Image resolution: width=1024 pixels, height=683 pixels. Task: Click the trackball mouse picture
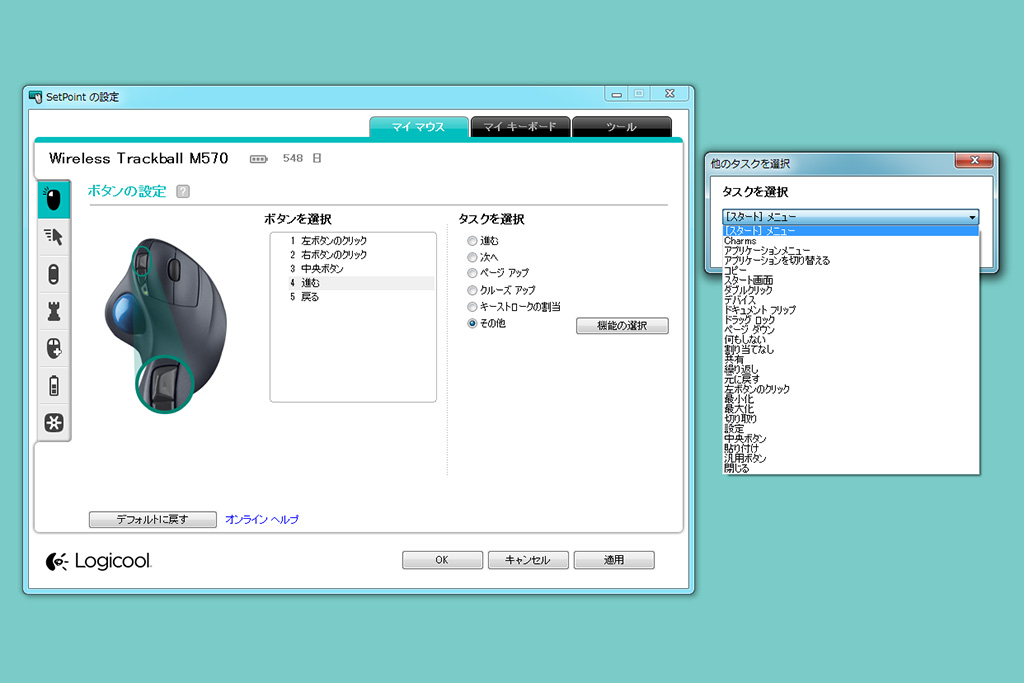[x=166, y=325]
